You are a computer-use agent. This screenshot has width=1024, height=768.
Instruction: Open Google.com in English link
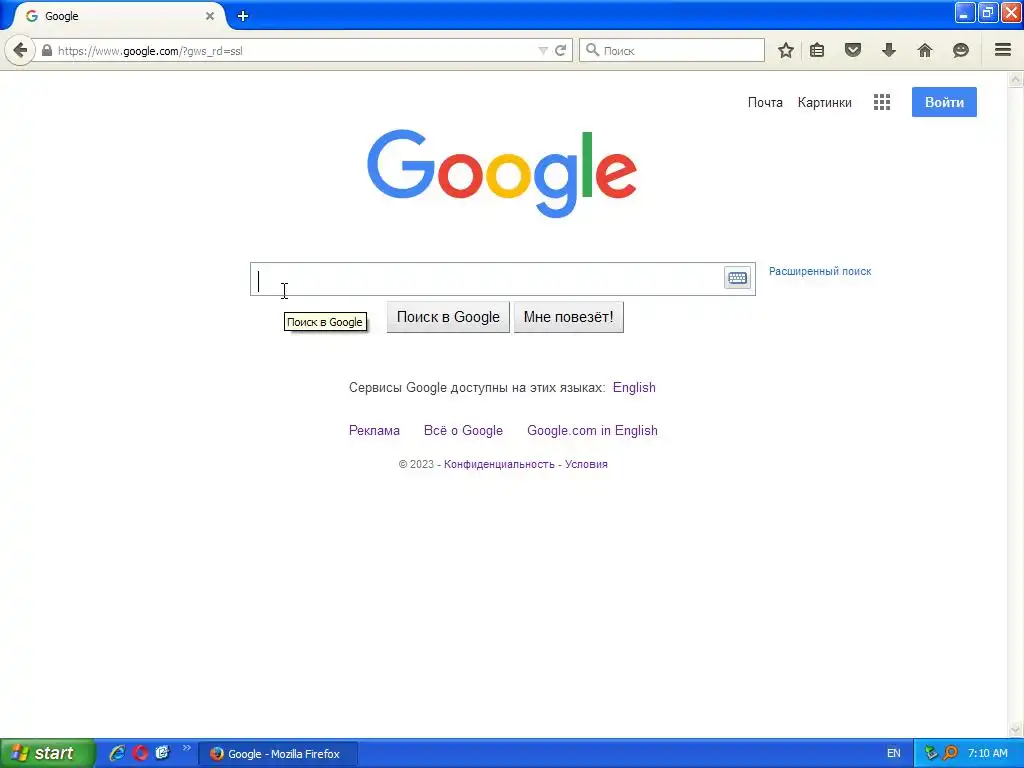coord(592,430)
